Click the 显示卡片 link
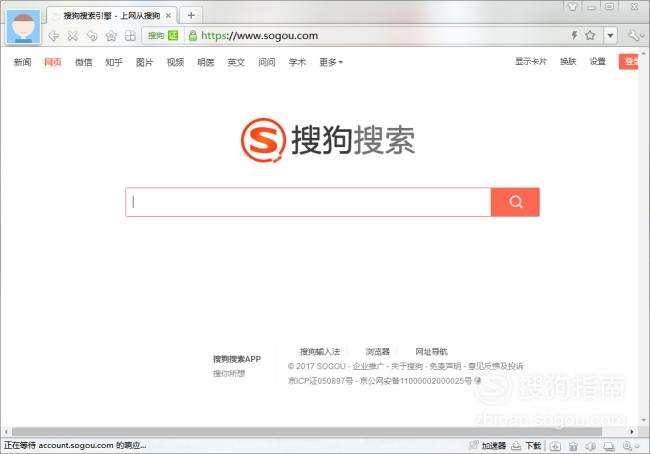Screen dimensions: 650x454 click(531, 61)
